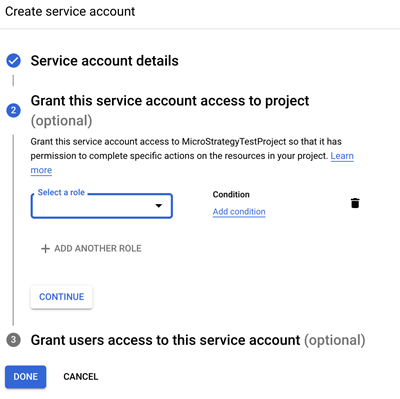
Task: Click the blue DONE button
Action: pyautogui.click(x=26, y=377)
